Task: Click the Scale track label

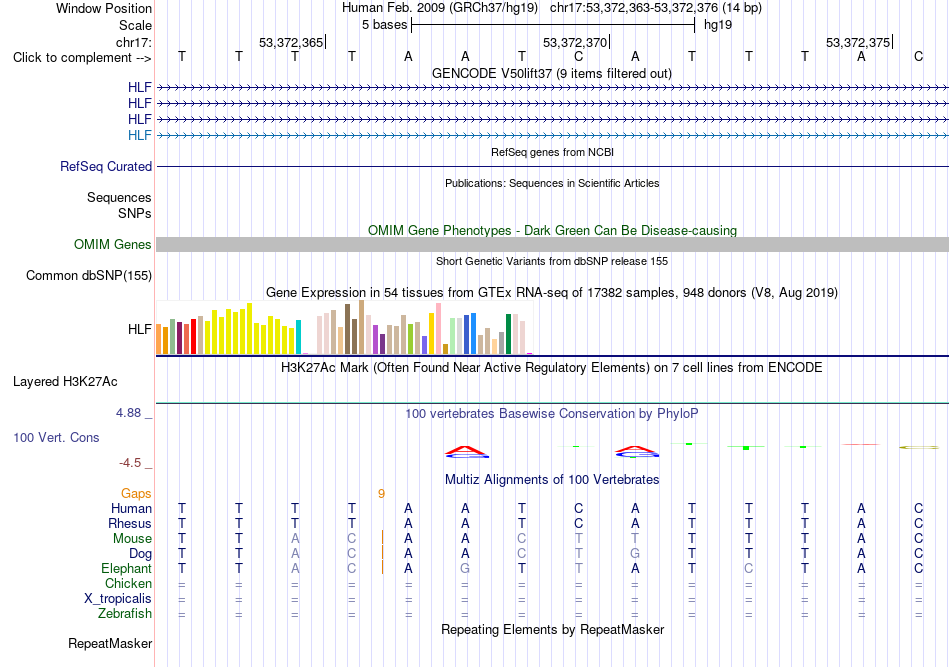Action: (135, 25)
